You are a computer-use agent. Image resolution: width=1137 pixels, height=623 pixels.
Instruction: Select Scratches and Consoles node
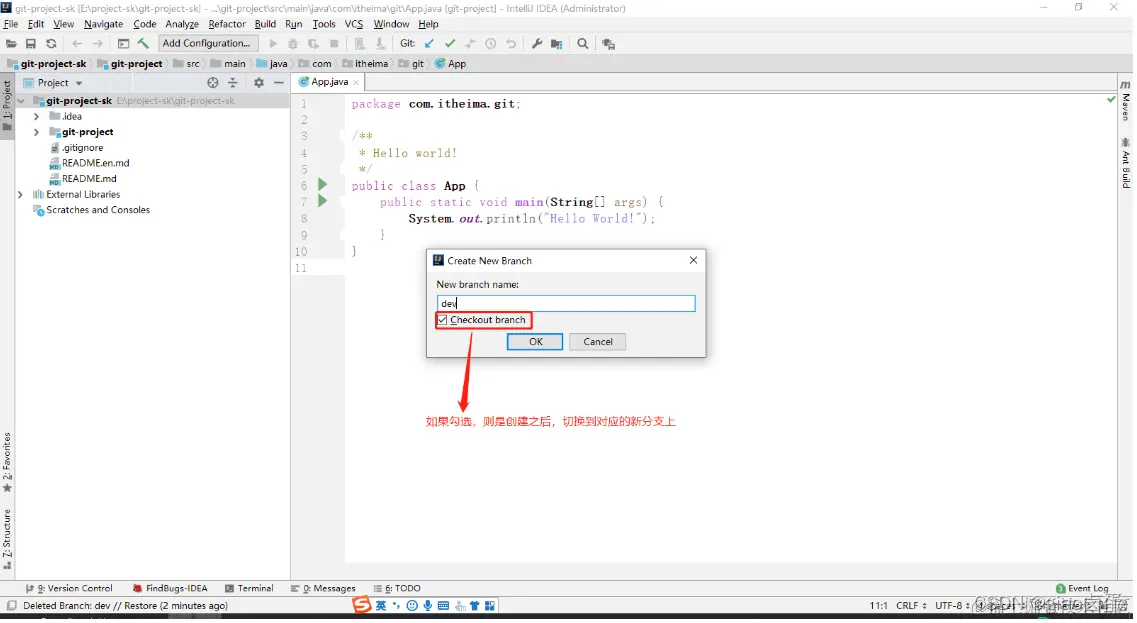pos(91,210)
